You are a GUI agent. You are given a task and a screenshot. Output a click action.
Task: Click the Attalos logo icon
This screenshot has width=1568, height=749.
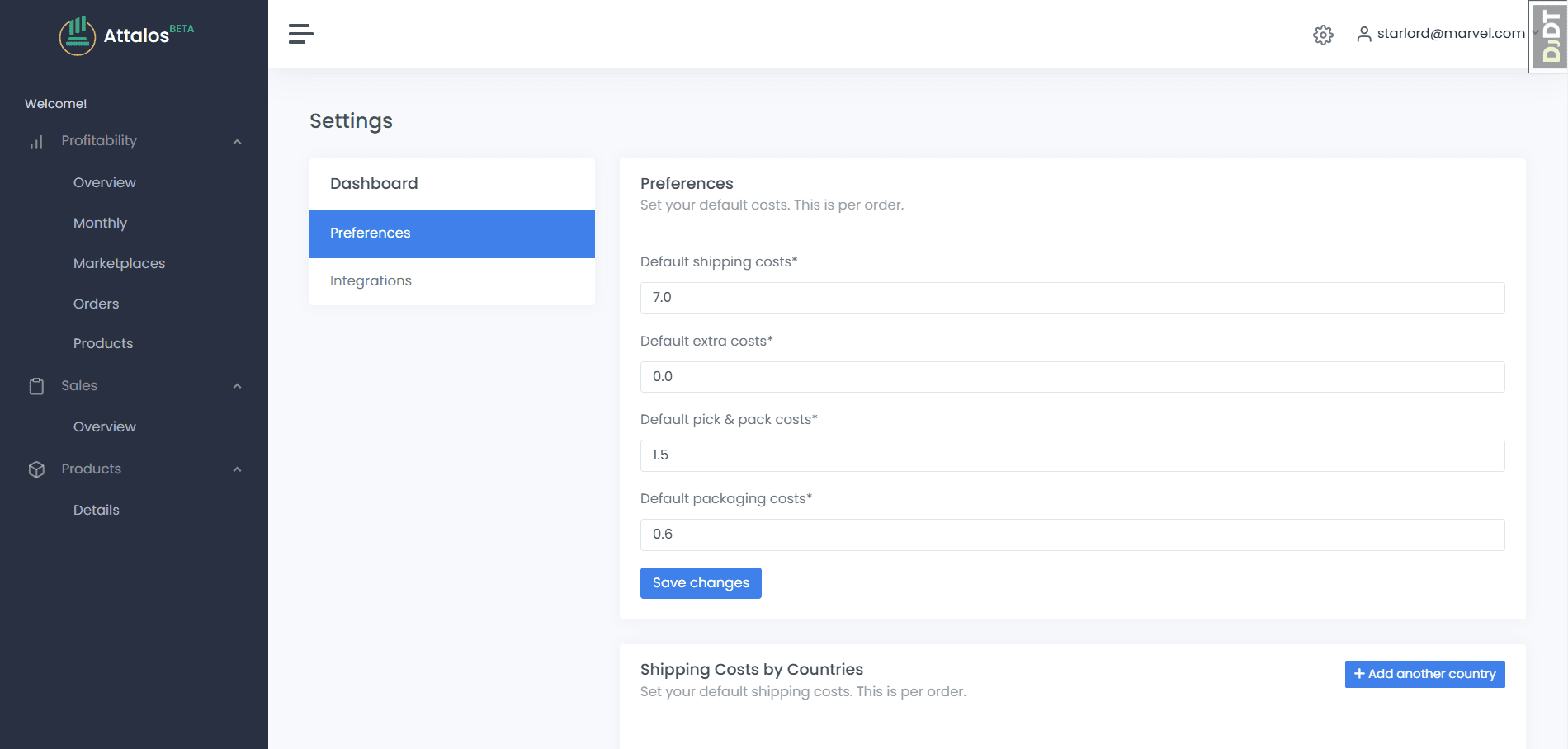point(78,35)
